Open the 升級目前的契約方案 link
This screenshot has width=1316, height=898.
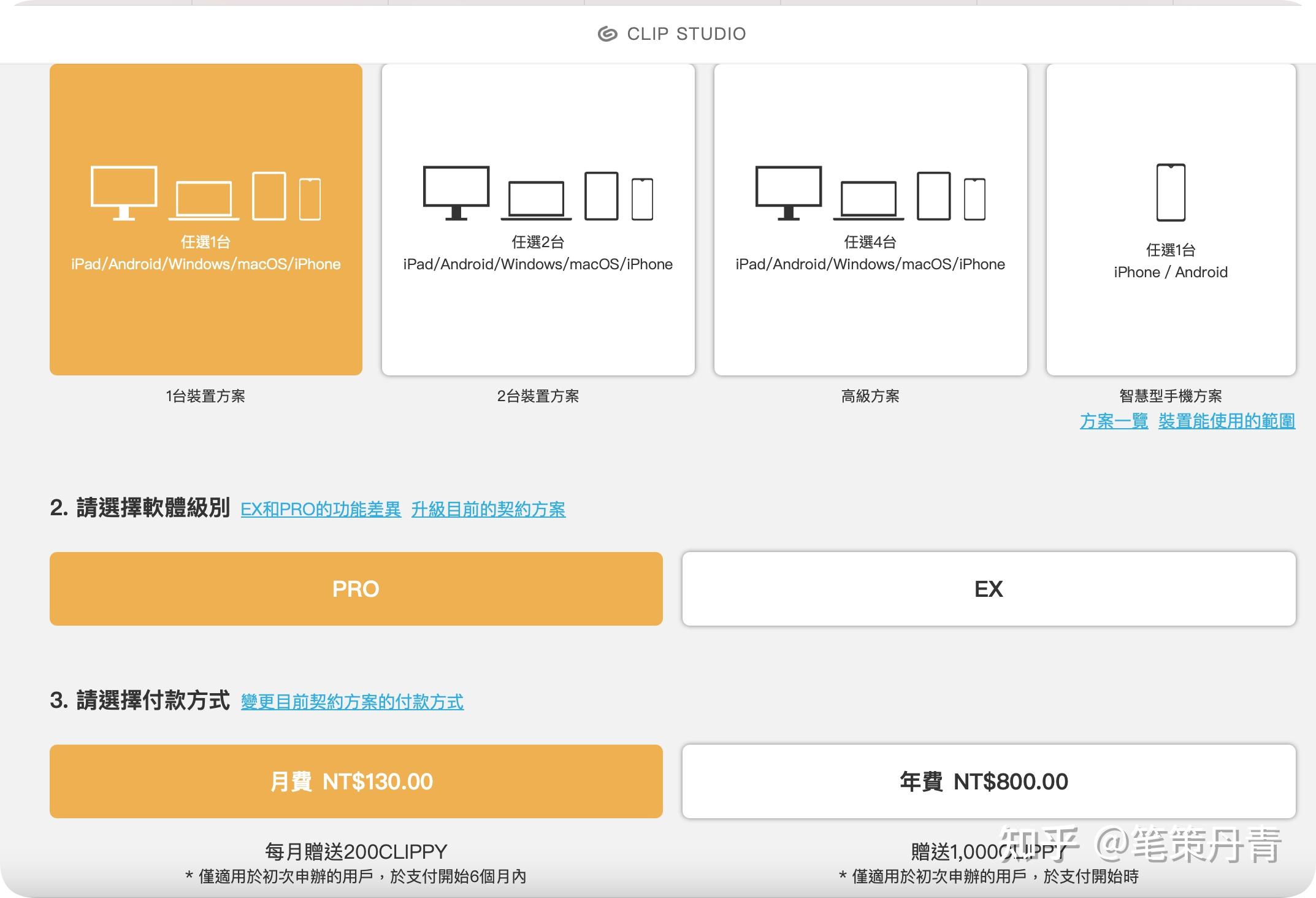point(488,509)
